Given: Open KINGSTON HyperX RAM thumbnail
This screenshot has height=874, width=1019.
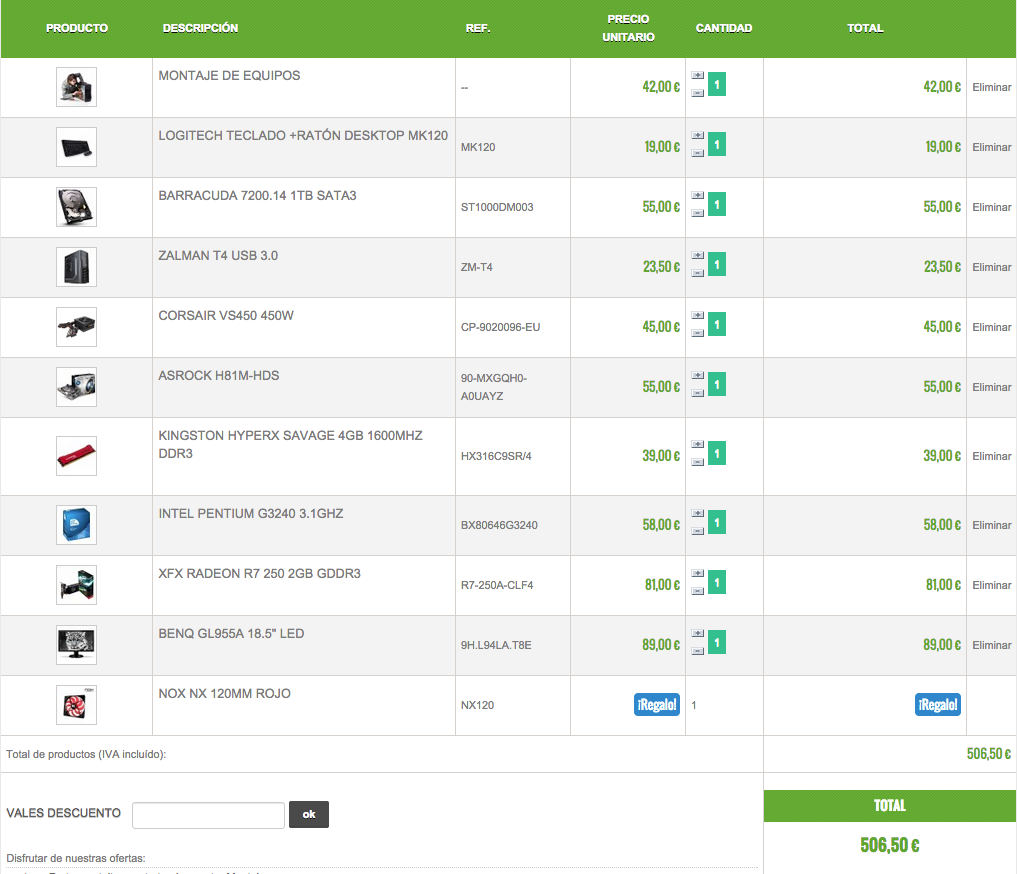Looking at the screenshot, I should click(76, 456).
